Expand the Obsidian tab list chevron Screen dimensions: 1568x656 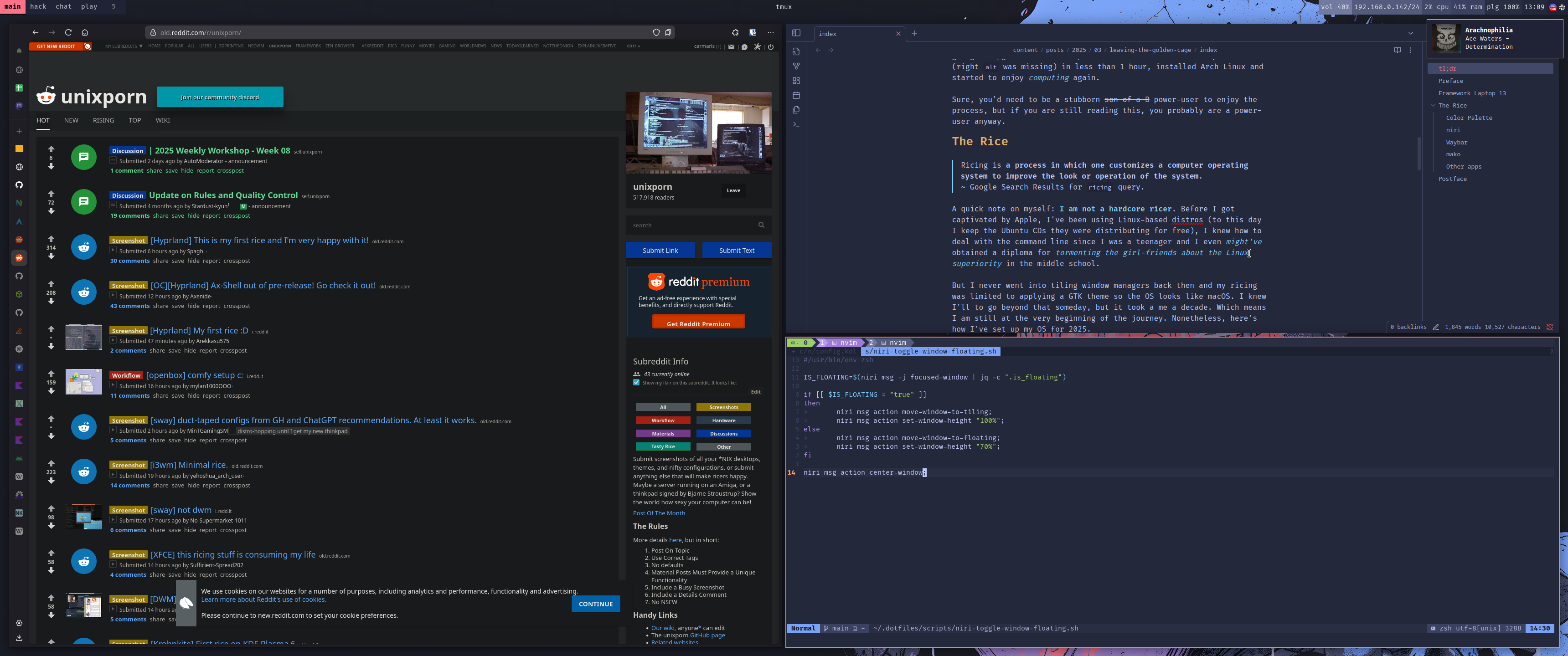point(1410,33)
